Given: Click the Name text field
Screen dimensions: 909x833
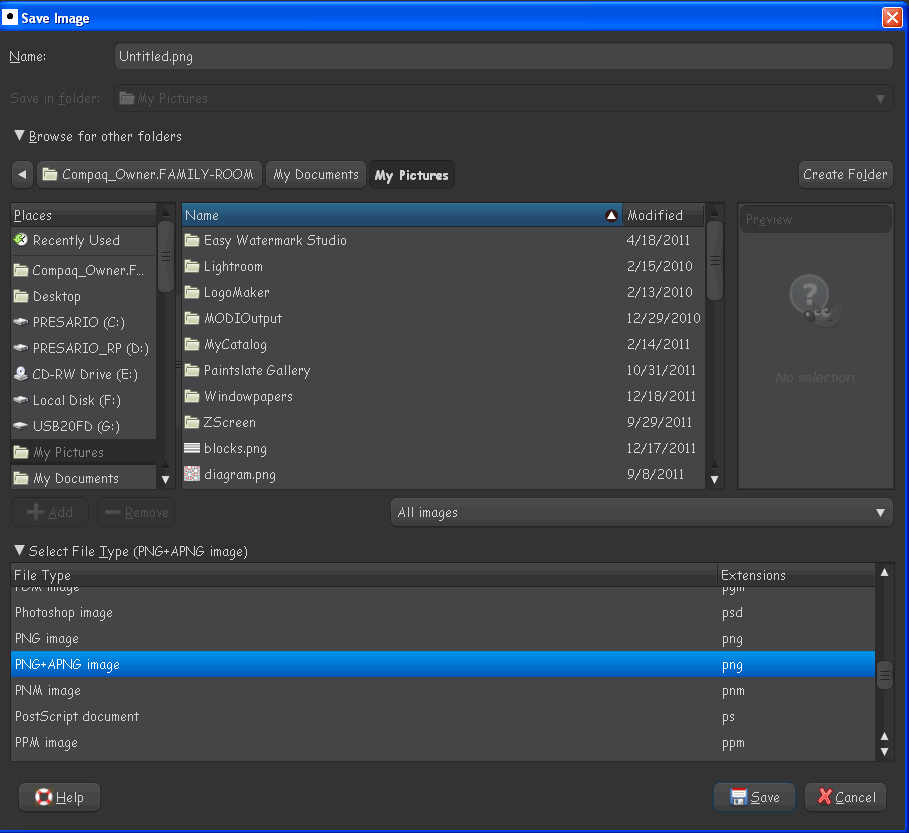Looking at the screenshot, I should coord(504,56).
